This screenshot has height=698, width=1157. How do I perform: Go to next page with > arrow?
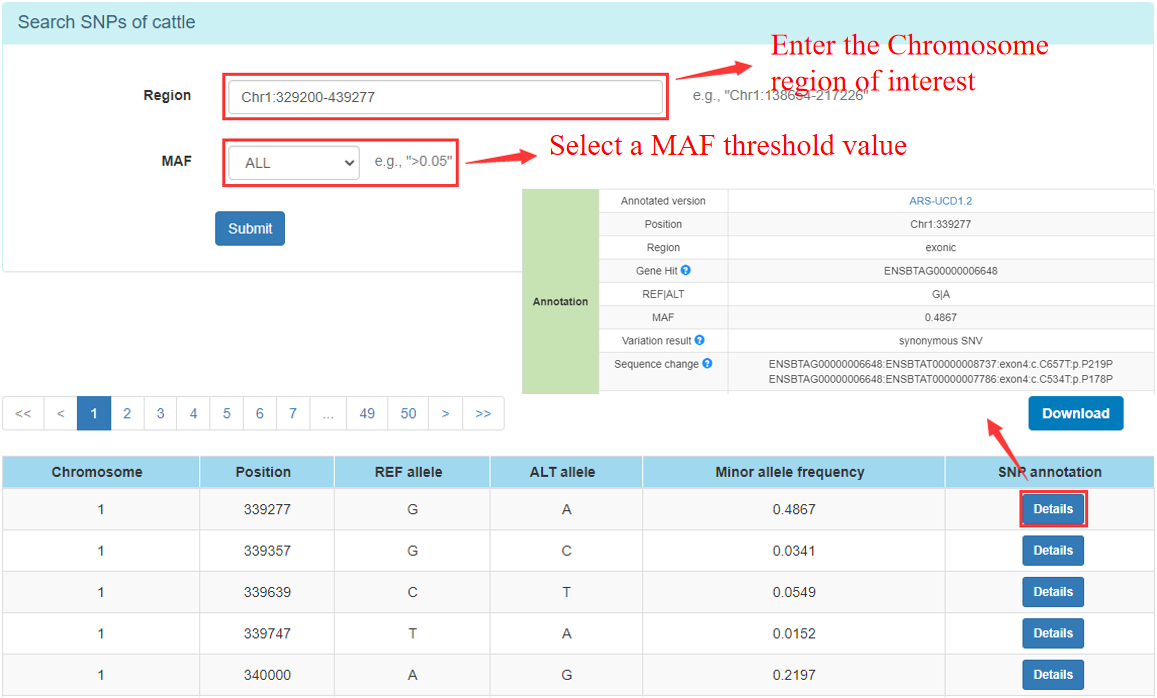[x=445, y=413]
